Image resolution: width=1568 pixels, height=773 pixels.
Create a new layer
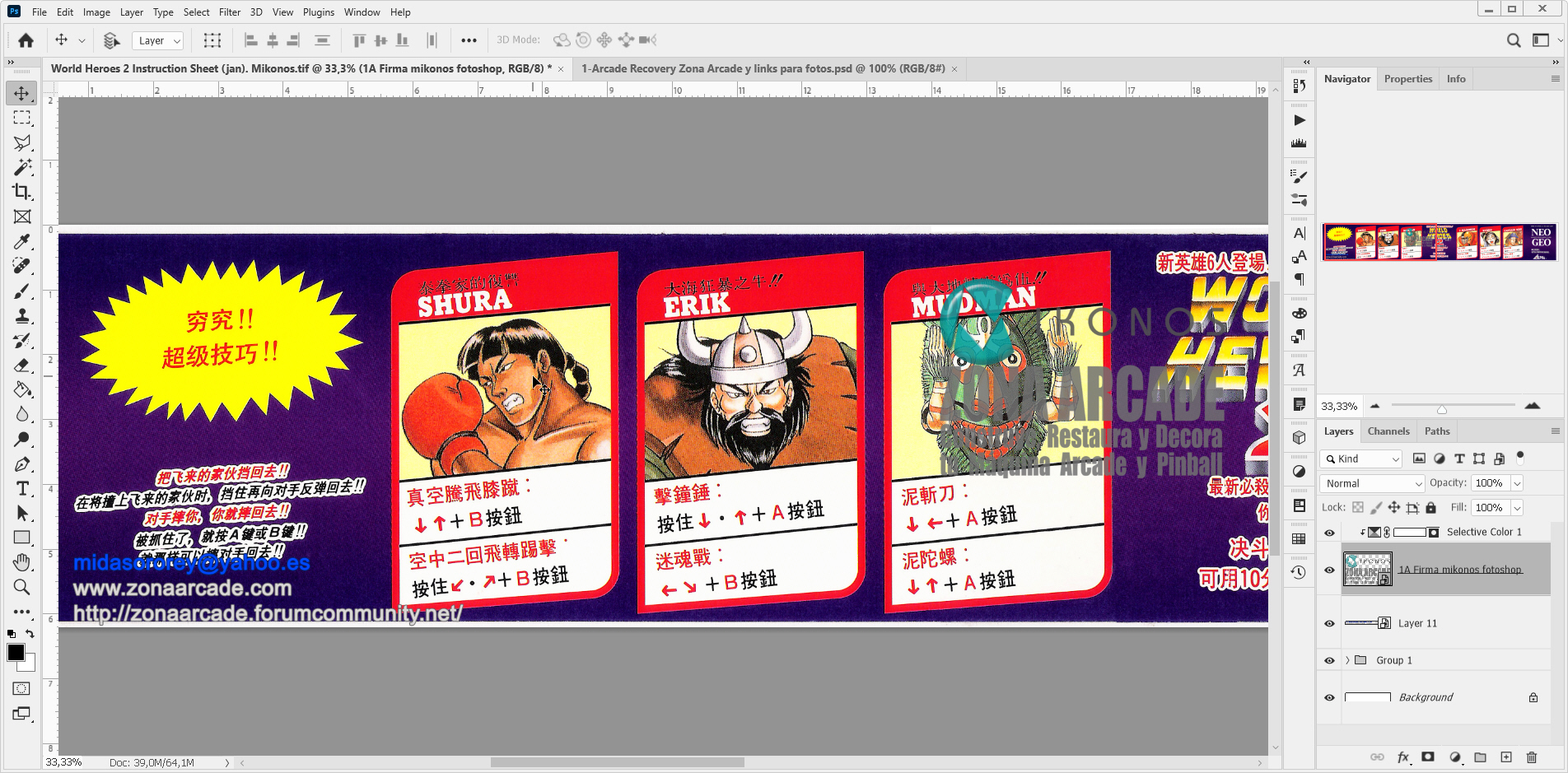pos(1506,757)
